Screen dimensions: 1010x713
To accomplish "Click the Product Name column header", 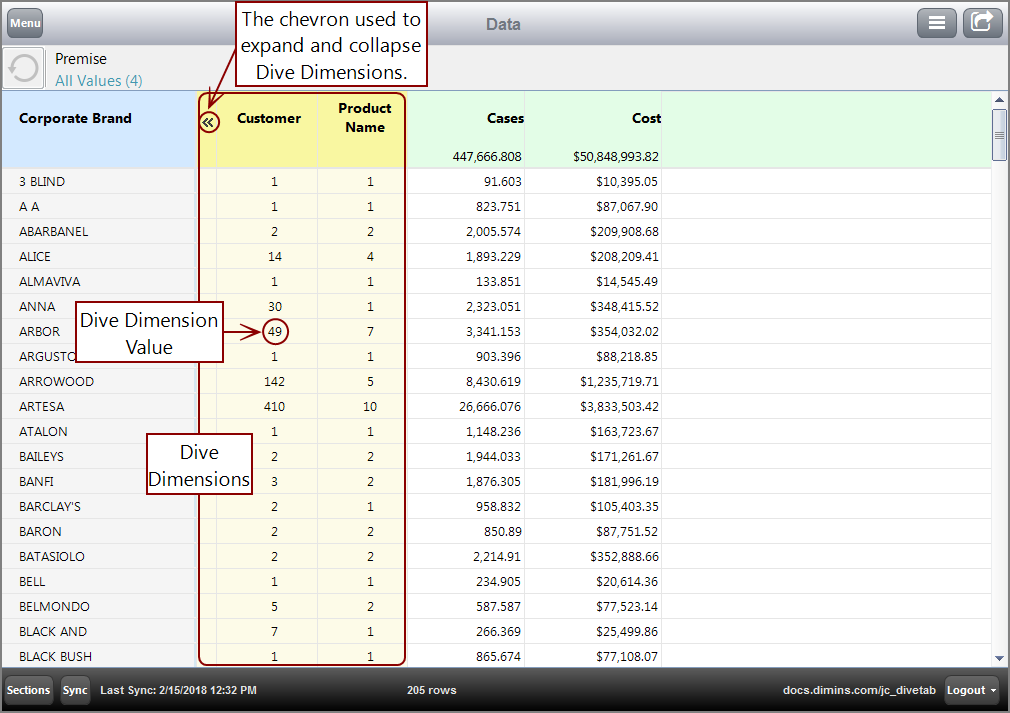I will pyautogui.click(x=364, y=118).
